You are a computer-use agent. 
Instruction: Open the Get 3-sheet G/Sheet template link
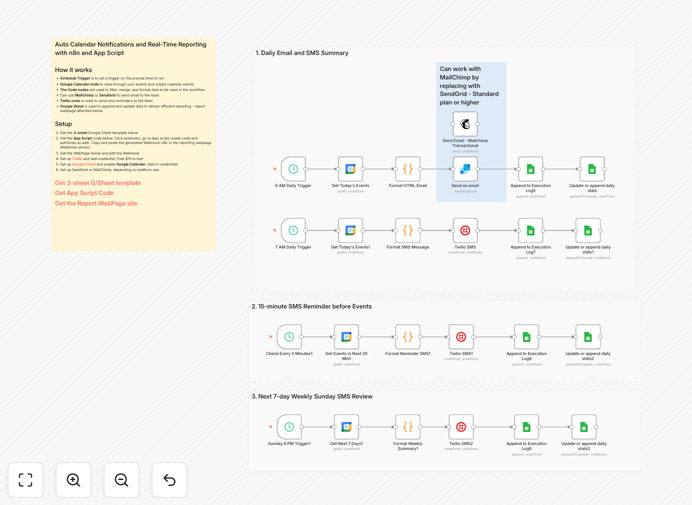[x=98, y=183]
